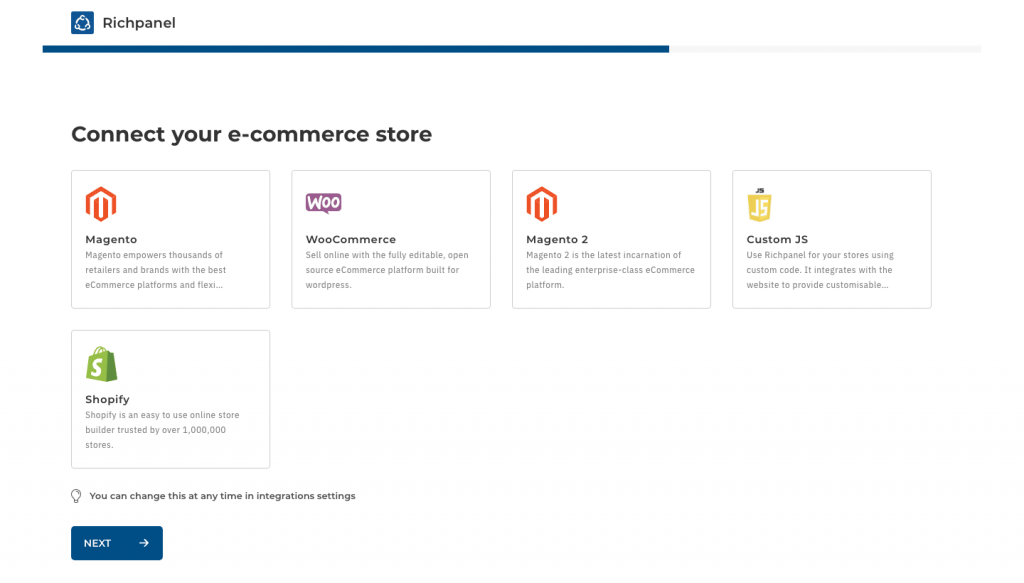This screenshot has height=583, width=1024.
Task: Select the Custom JS integration card
Action: [831, 238]
